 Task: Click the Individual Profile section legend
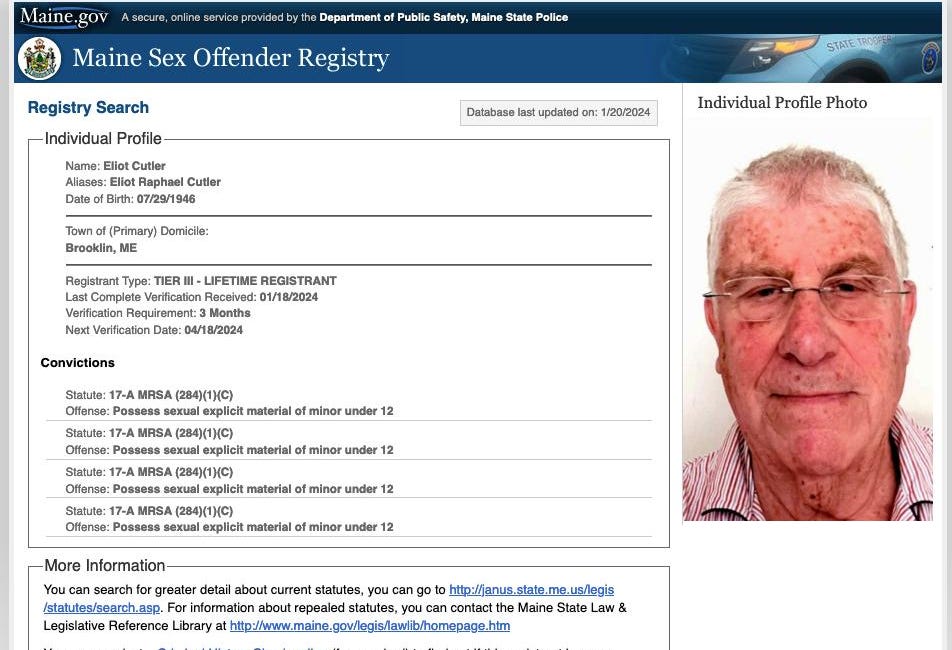pyautogui.click(x=103, y=138)
